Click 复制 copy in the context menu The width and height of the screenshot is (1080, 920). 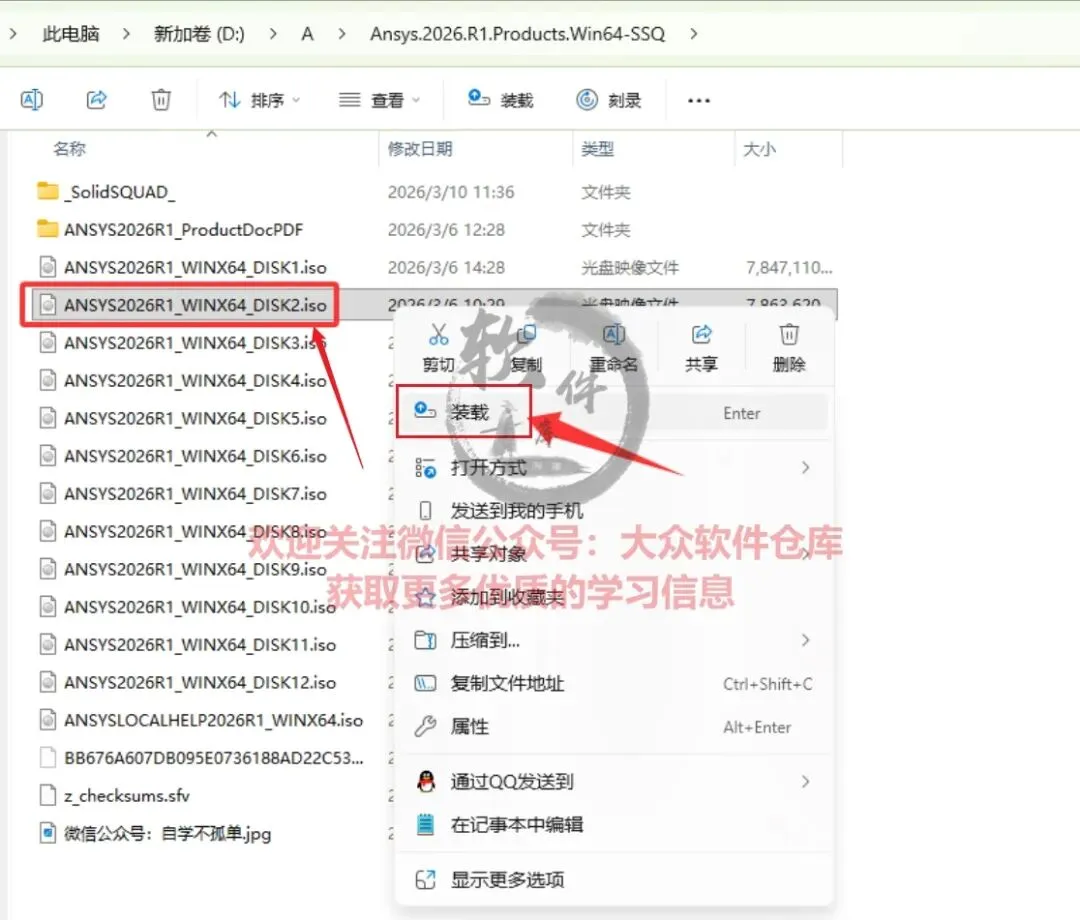click(x=526, y=348)
